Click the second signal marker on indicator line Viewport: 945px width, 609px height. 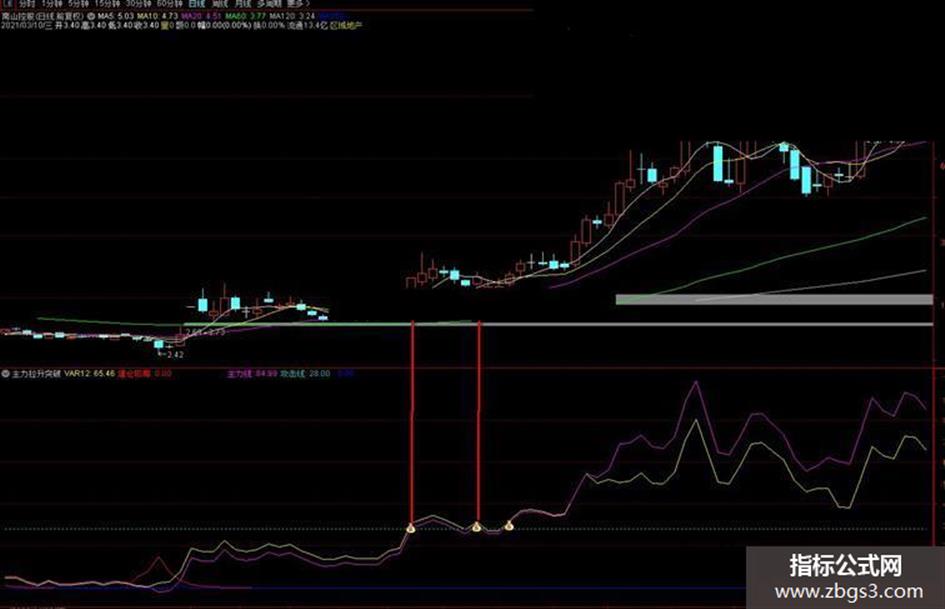(x=477, y=527)
